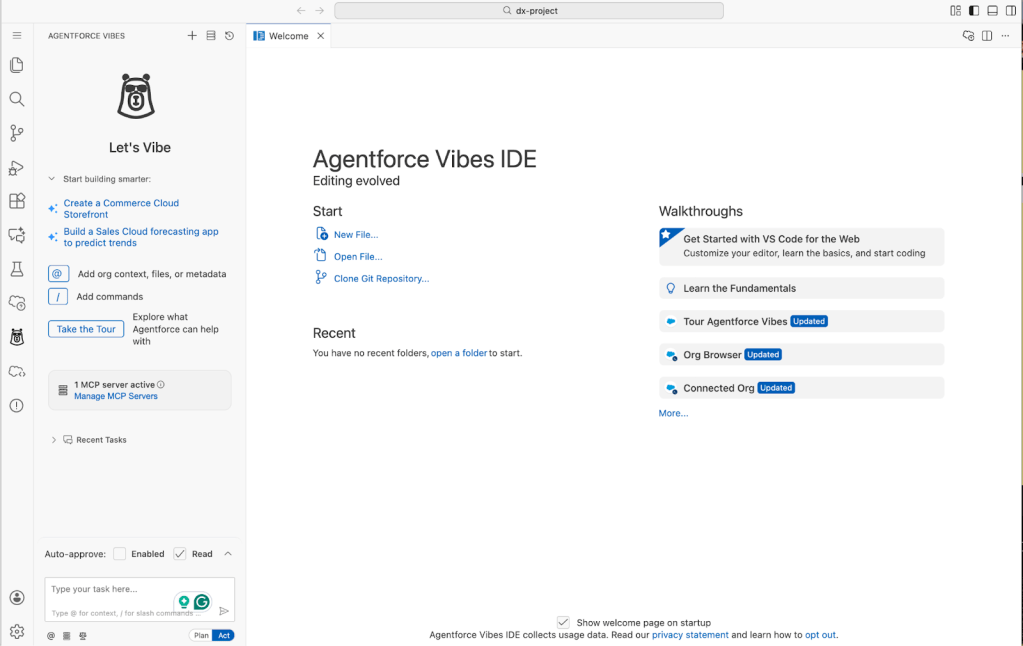
Task: Open the Source Control view
Action: click(16, 133)
